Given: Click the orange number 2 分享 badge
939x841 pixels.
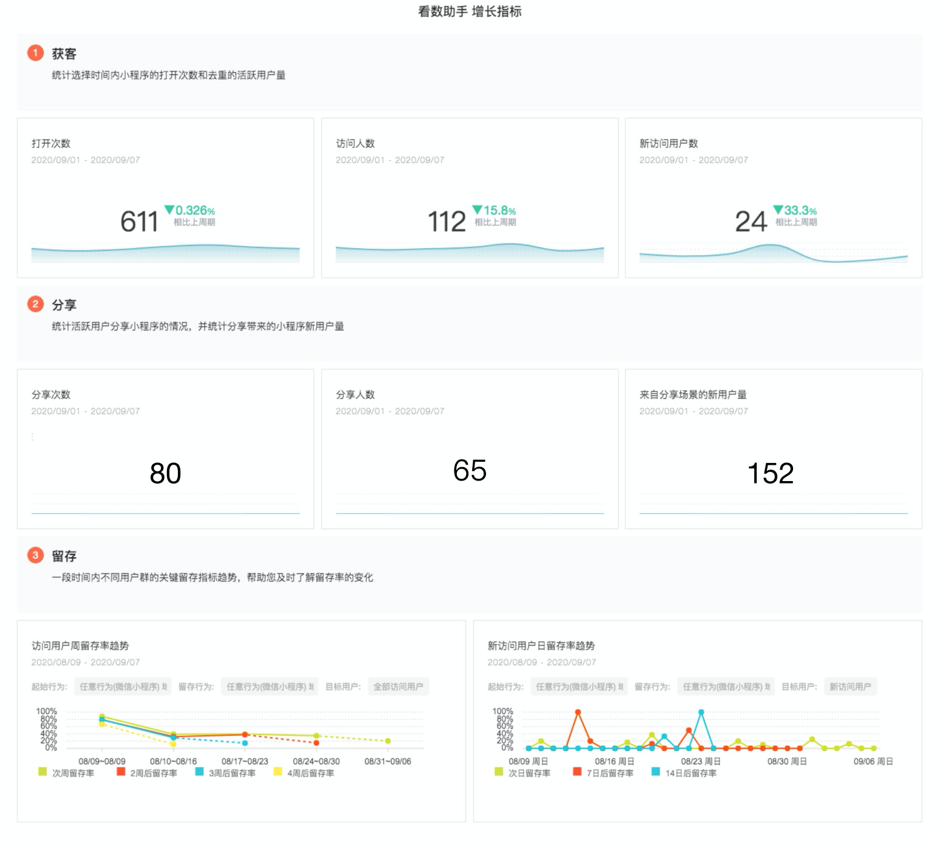Looking at the screenshot, I should (x=35, y=304).
